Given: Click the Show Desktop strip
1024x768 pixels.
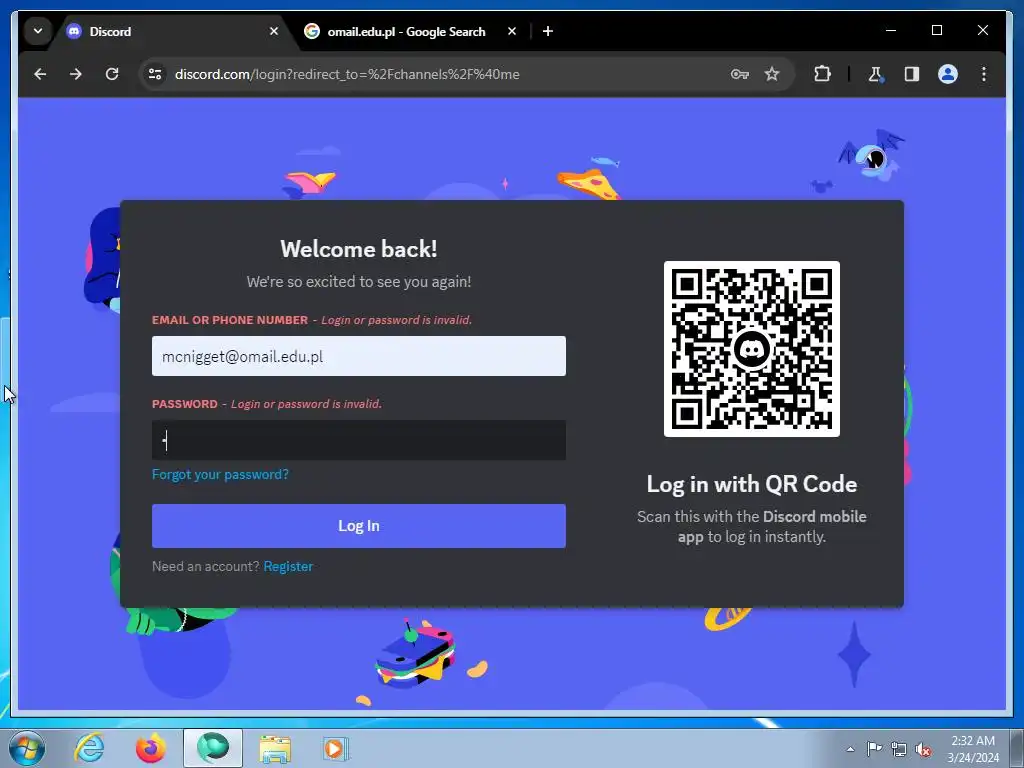Looking at the screenshot, I should [x=1017, y=748].
